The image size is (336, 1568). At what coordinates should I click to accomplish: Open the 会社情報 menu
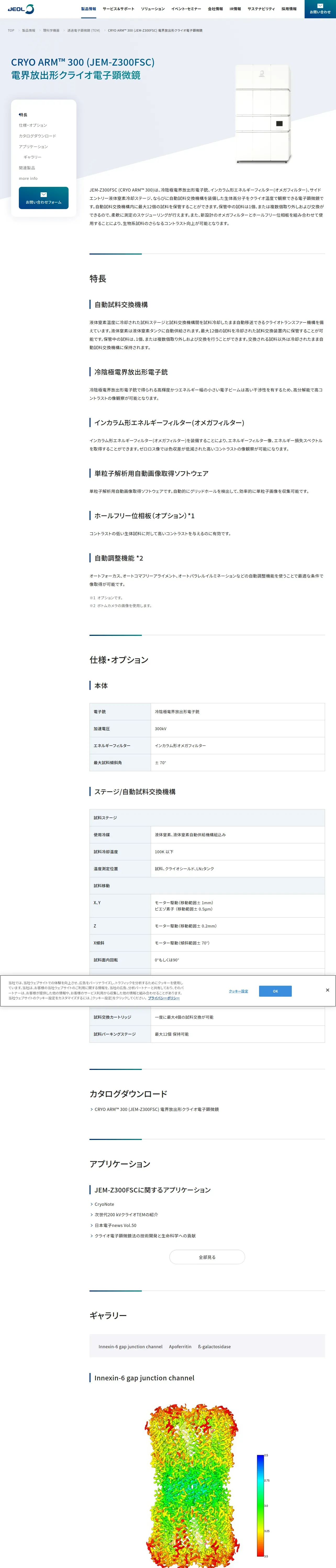click(215, 9)
